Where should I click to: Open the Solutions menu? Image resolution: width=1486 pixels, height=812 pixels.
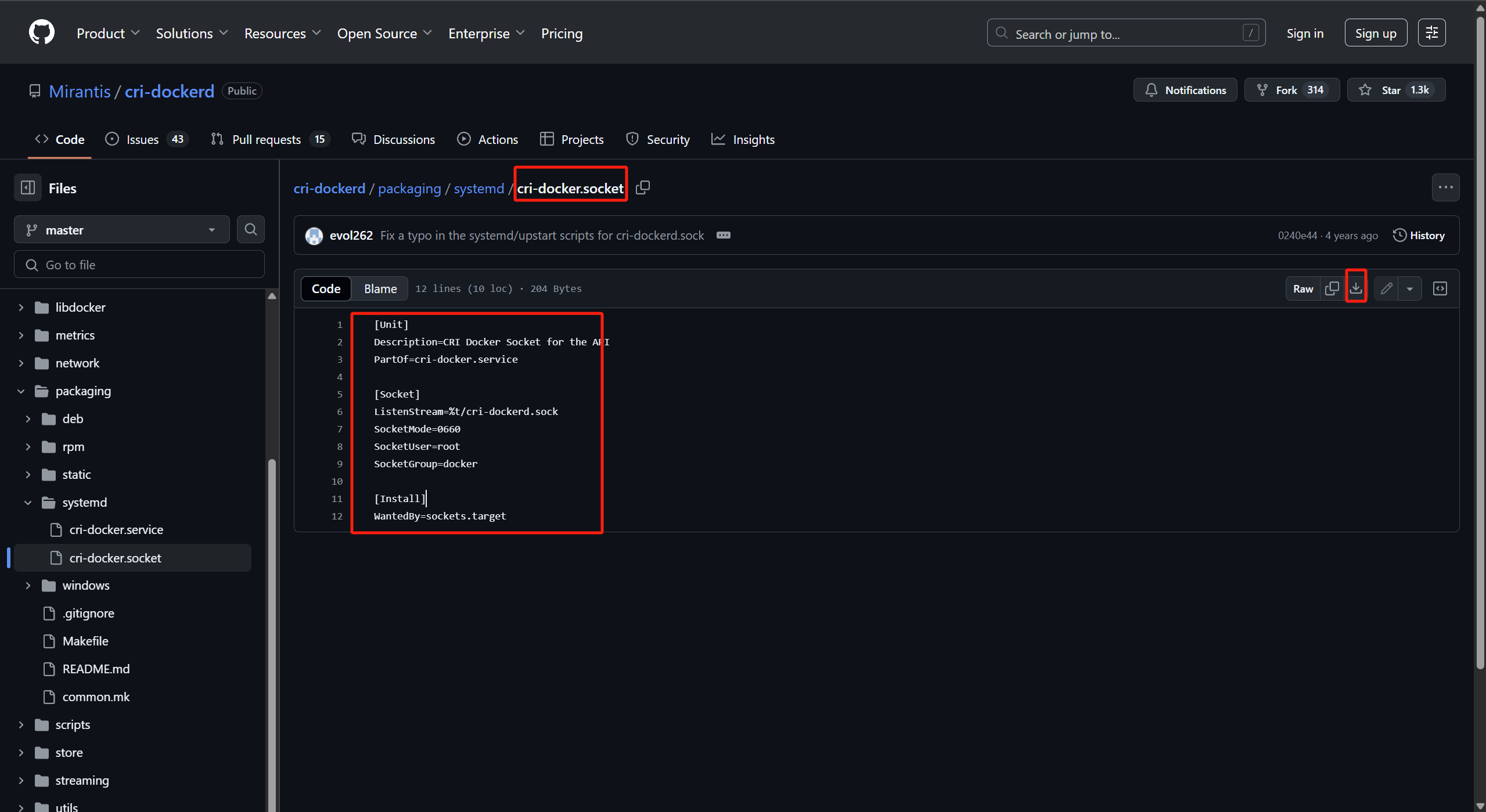[192, 33]
